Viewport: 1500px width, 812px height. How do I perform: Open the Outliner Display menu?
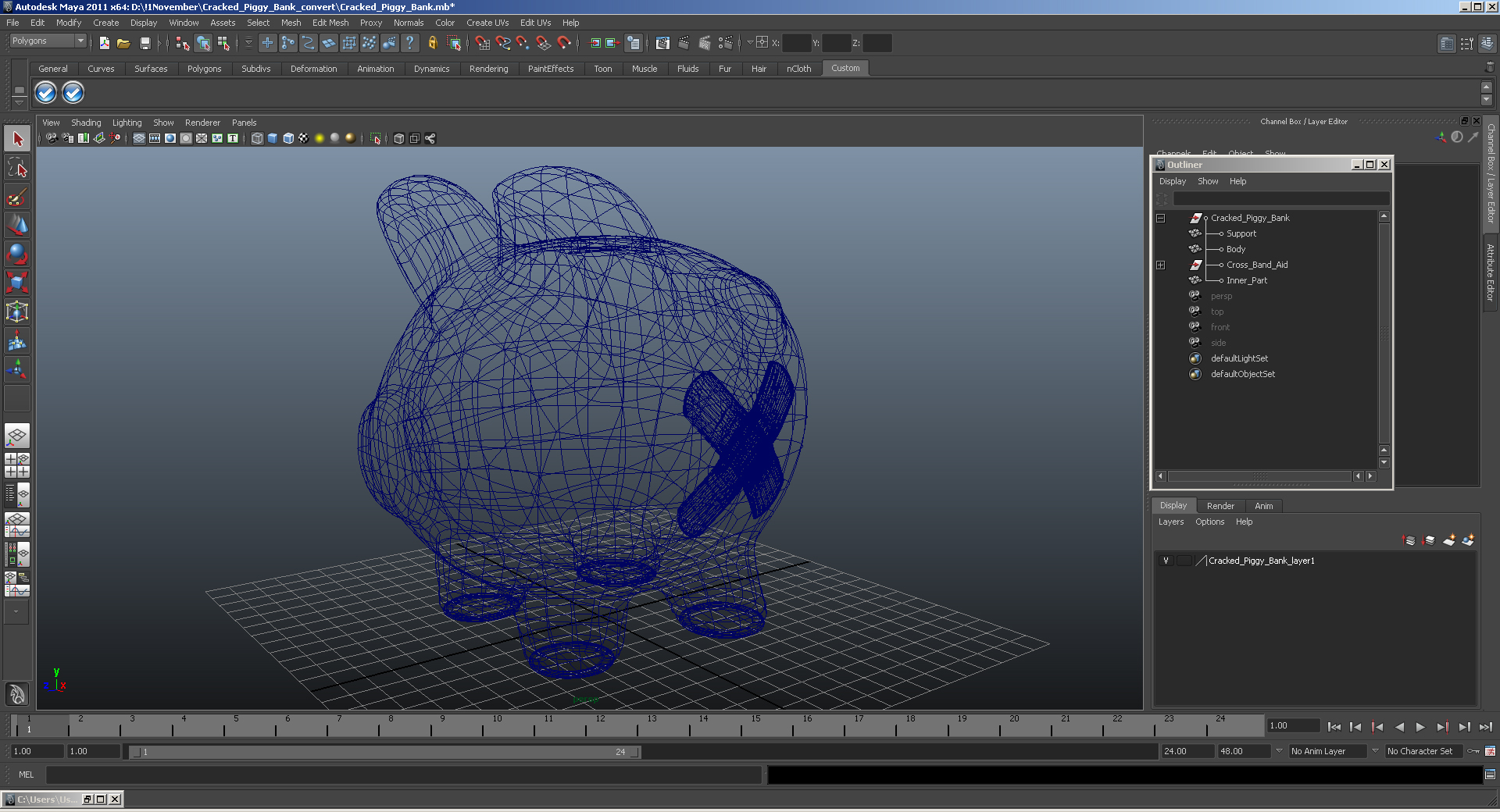[1172, 181]
